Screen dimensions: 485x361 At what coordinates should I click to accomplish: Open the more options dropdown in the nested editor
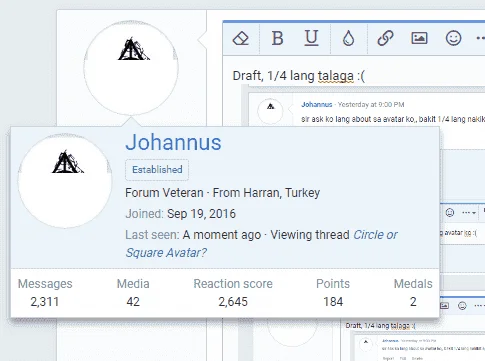click(x=468, y=213)
